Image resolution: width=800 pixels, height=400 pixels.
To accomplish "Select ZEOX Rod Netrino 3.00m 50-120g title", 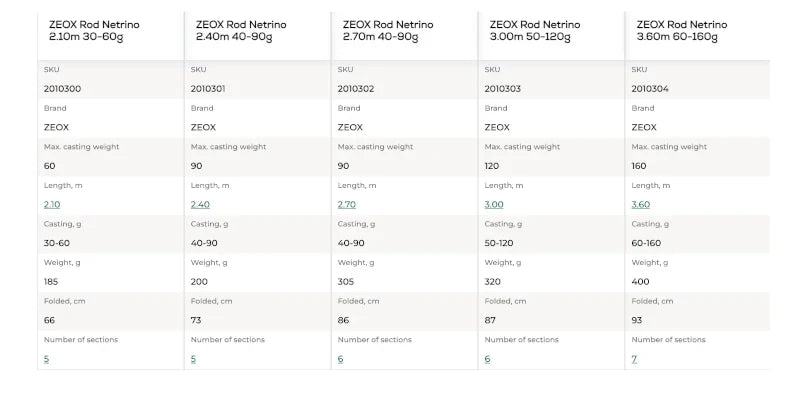I will (x=535, y=31).
